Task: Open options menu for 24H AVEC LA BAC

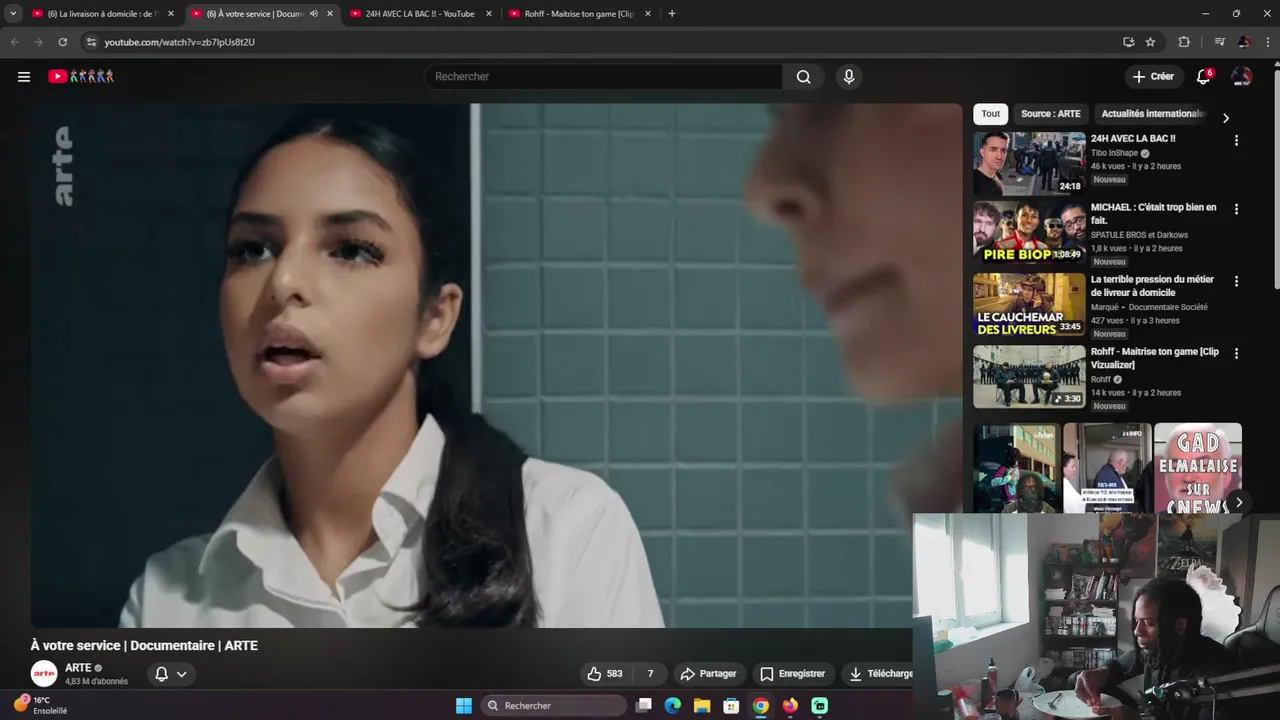Action: [x=1236, y=141]
